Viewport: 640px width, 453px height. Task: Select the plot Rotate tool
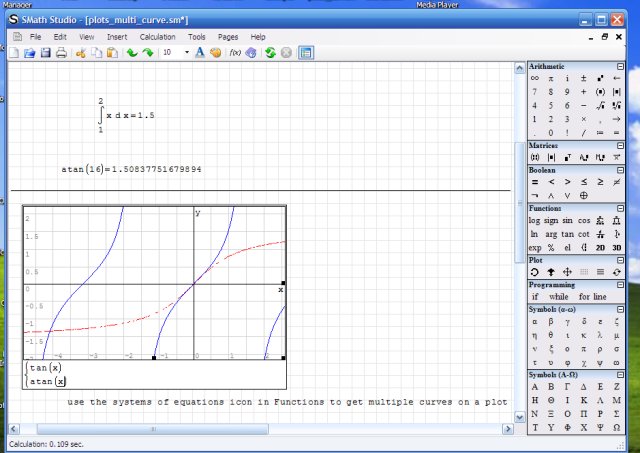click(x=535, y=272)
